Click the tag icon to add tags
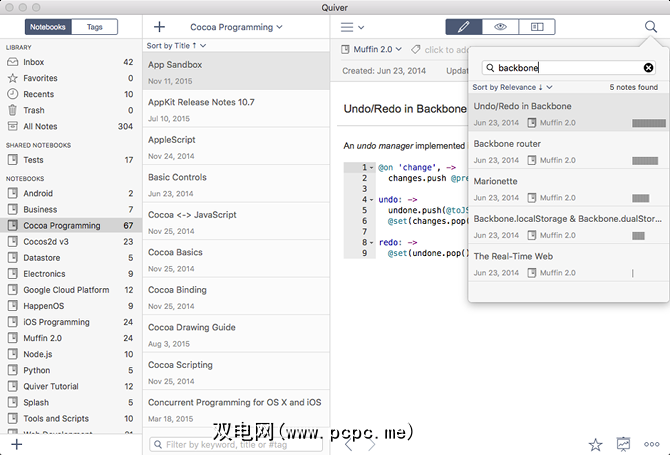This screenshot has height=455, width=670. pyautogui.click(x=415, y=50)
